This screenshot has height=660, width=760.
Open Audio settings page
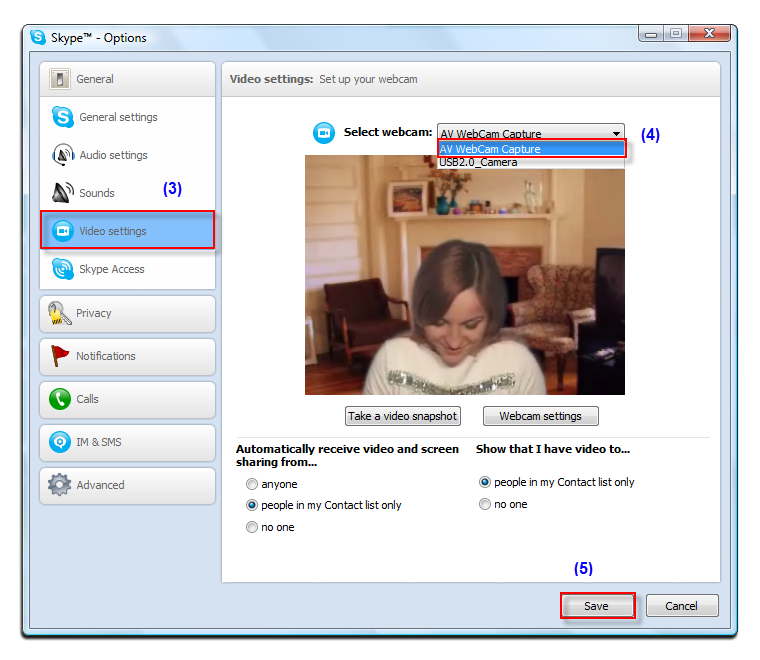point(127,155)
